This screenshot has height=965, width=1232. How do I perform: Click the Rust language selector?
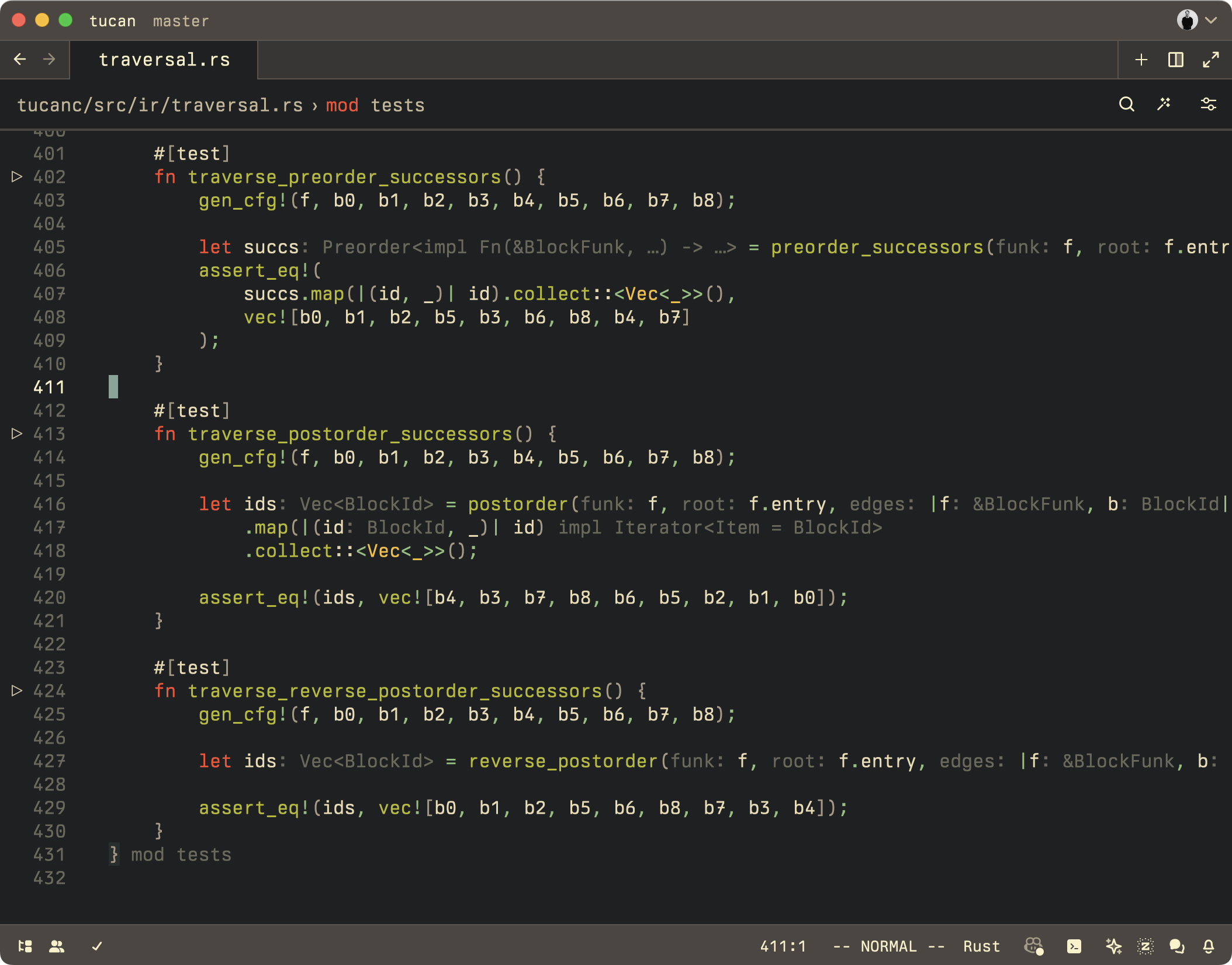[x=981, y=946]
